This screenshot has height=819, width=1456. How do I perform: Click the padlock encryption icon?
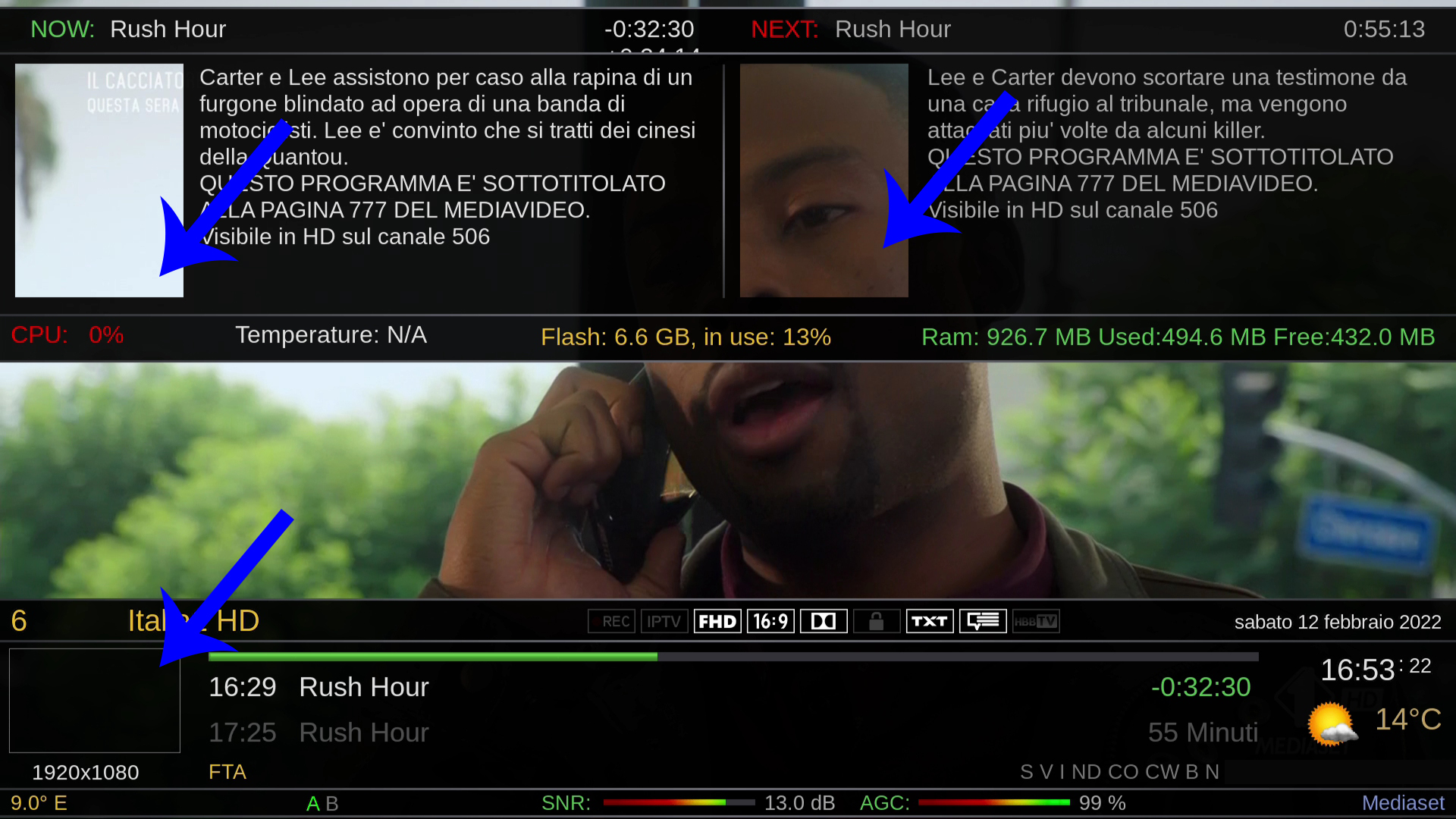[877, 622]
